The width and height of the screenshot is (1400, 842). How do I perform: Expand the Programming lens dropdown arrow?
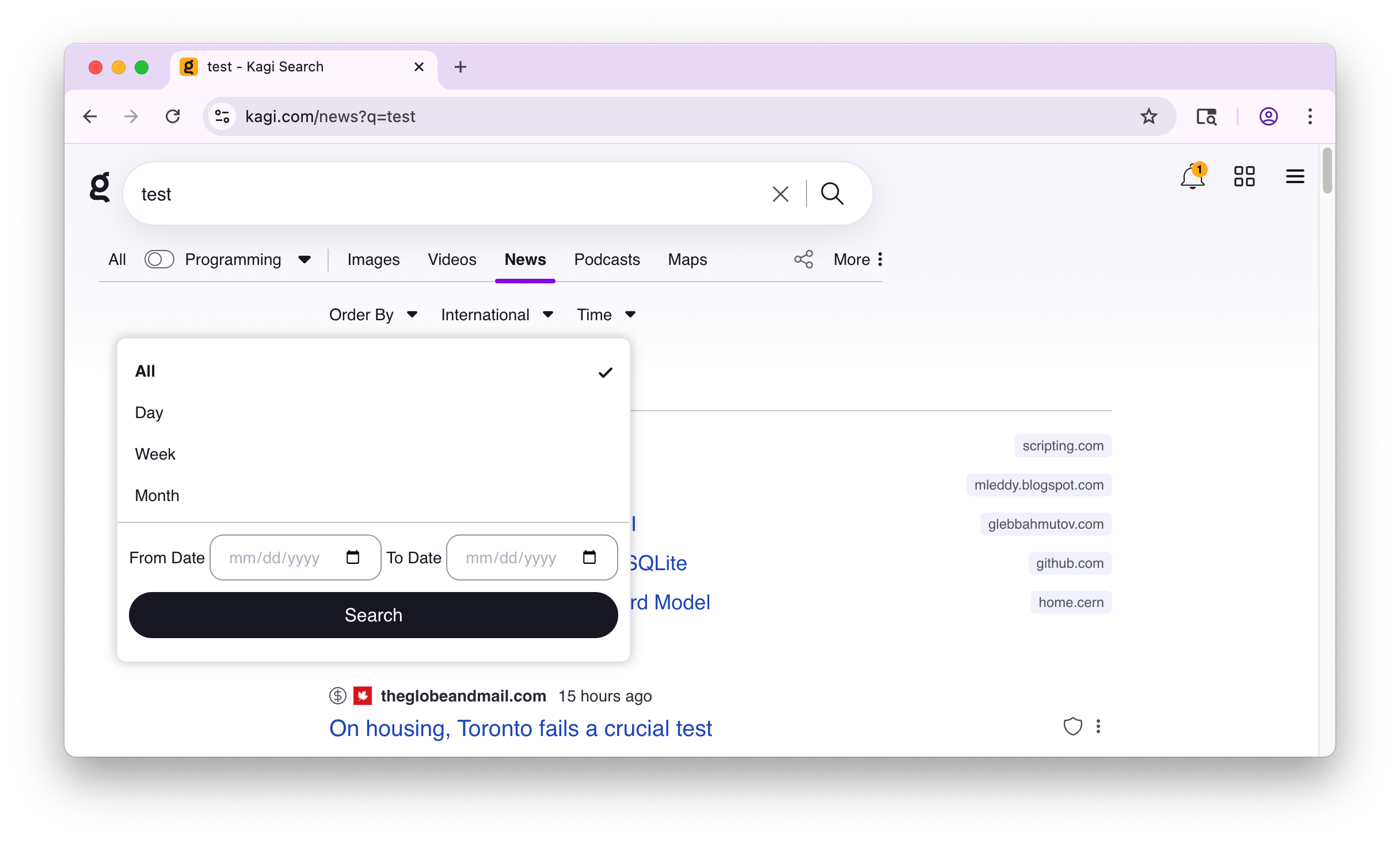305,260
